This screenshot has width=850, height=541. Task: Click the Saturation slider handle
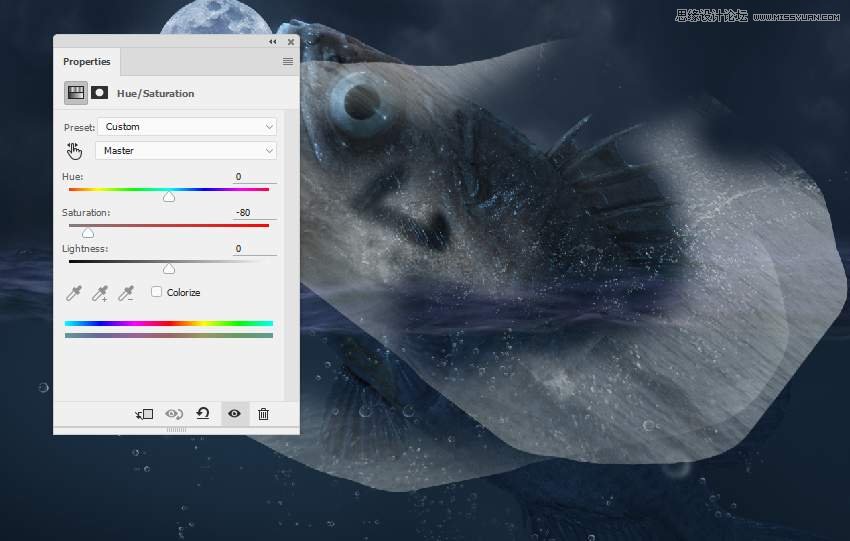click(x=88, y=233)
